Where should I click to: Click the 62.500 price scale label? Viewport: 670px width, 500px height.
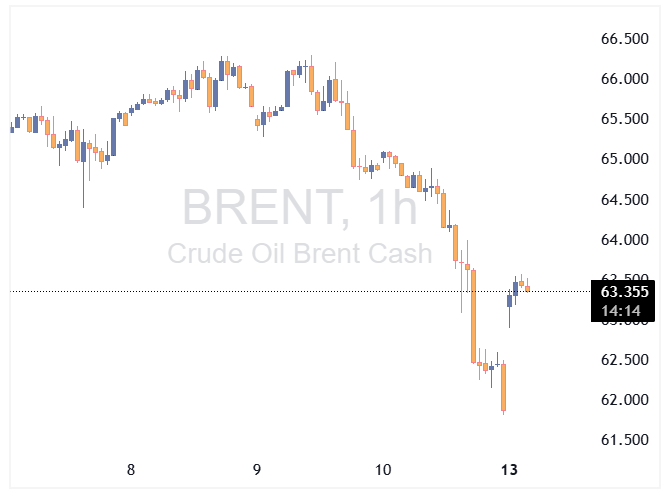click(x=624, y=360)
